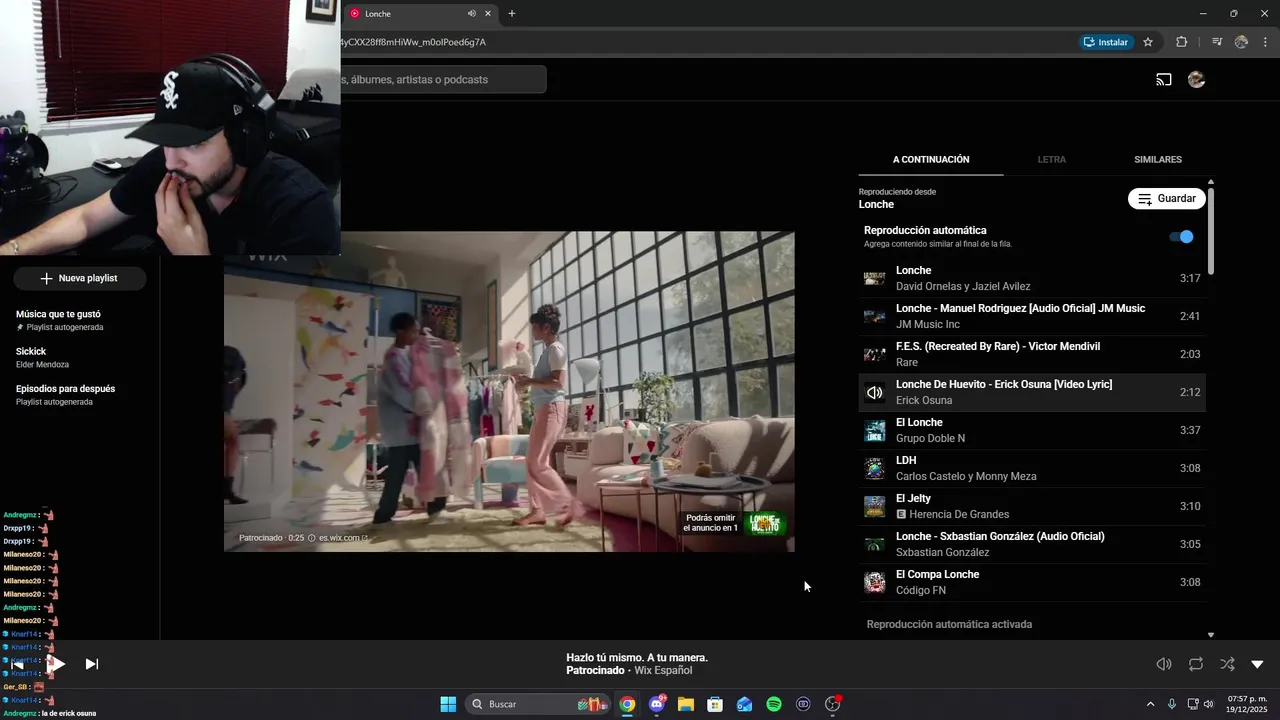Click the Wix ad video
This screenshot has width=1280, height=720.
(509, 391)
